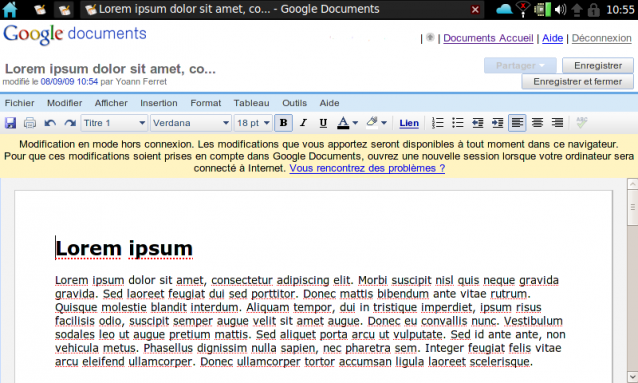Image resolution: width=638 pixels, height=383 pixels.
Task: Decrease indent of the paragraph
Action: (x=478, y=123)
